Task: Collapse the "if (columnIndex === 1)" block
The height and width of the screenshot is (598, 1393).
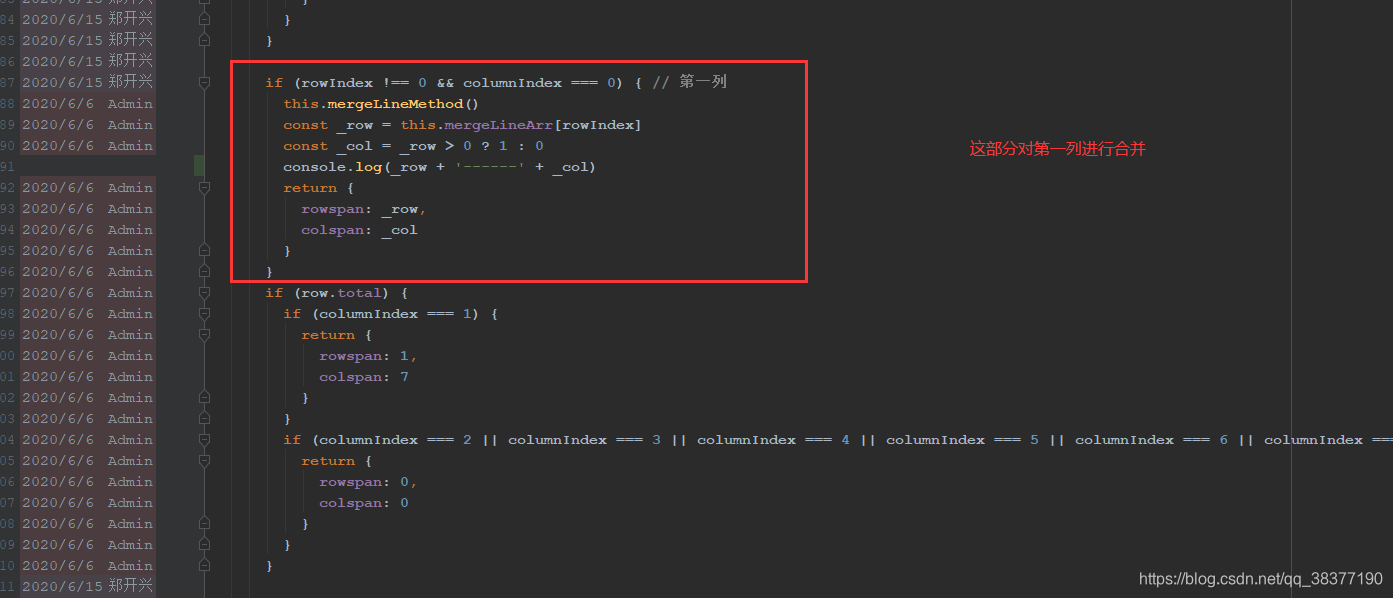Action: [x=205, y=313]
